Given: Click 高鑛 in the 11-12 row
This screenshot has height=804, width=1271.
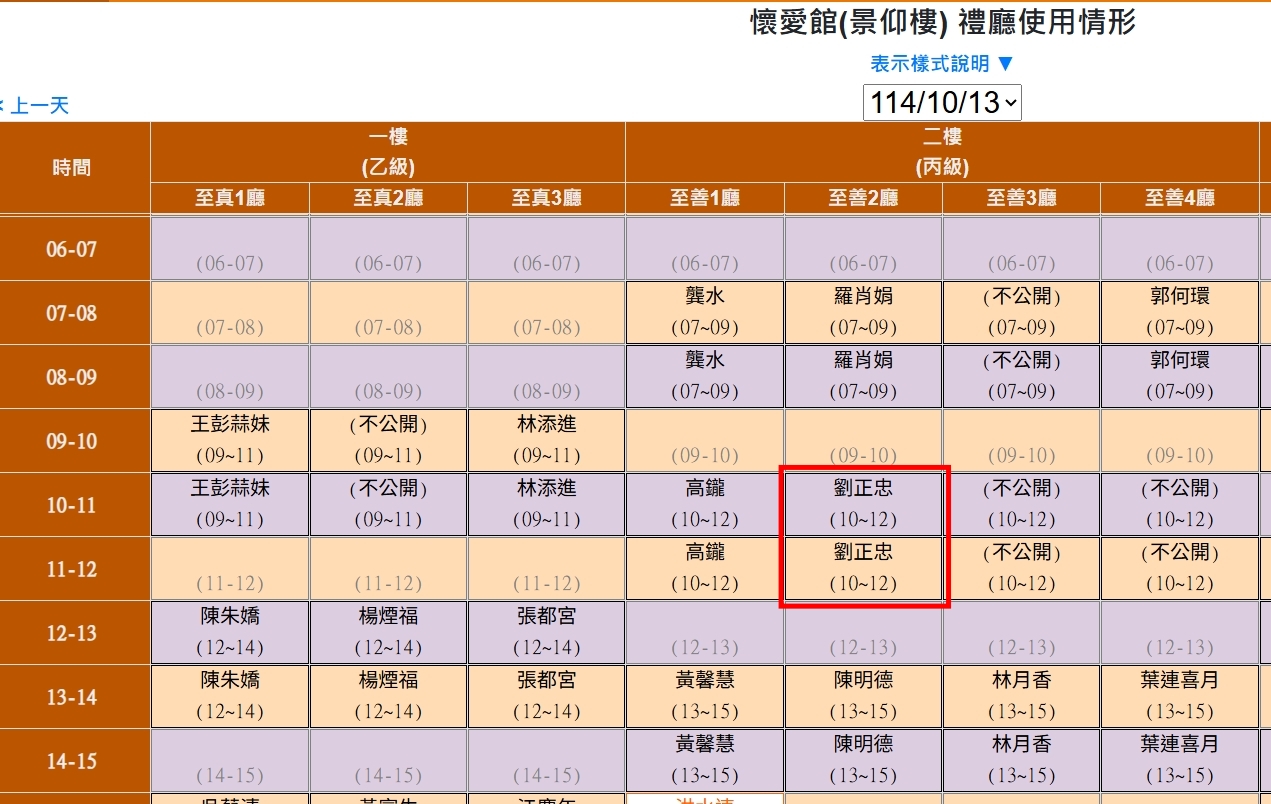Looking at the screenshot, I should 705,552.
